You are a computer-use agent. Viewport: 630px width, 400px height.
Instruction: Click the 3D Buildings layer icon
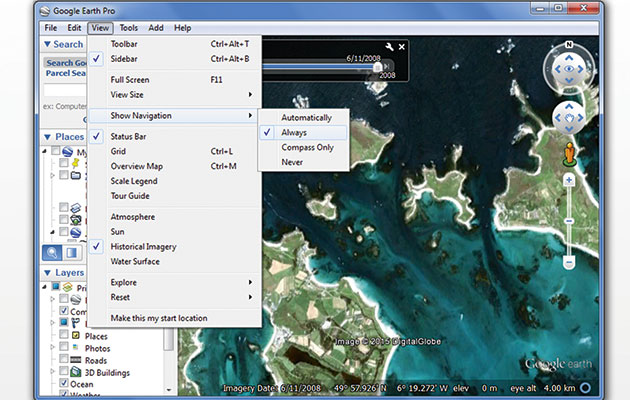tap(76, 372)
